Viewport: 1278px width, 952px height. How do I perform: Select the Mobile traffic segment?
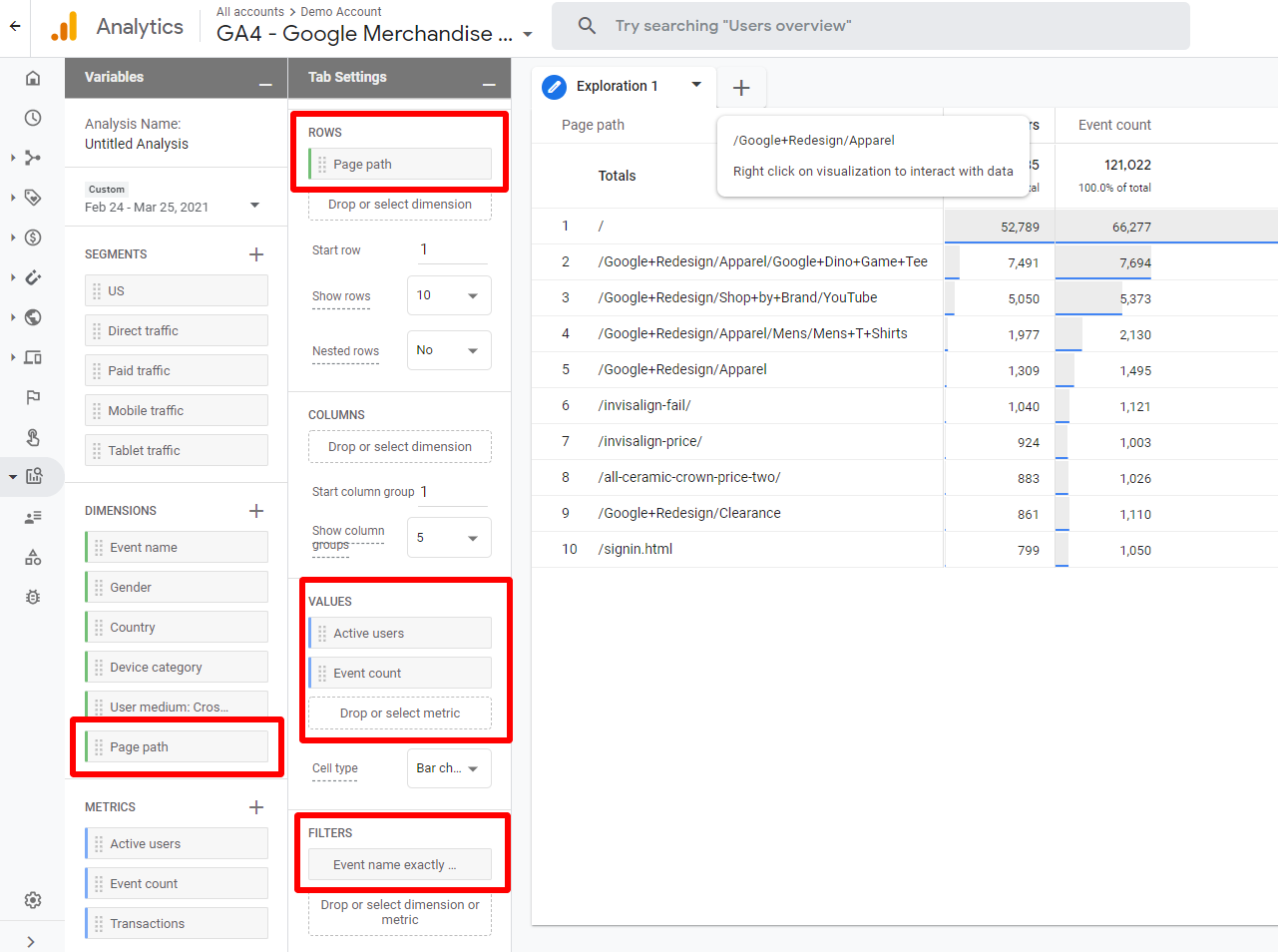point(177,410)
